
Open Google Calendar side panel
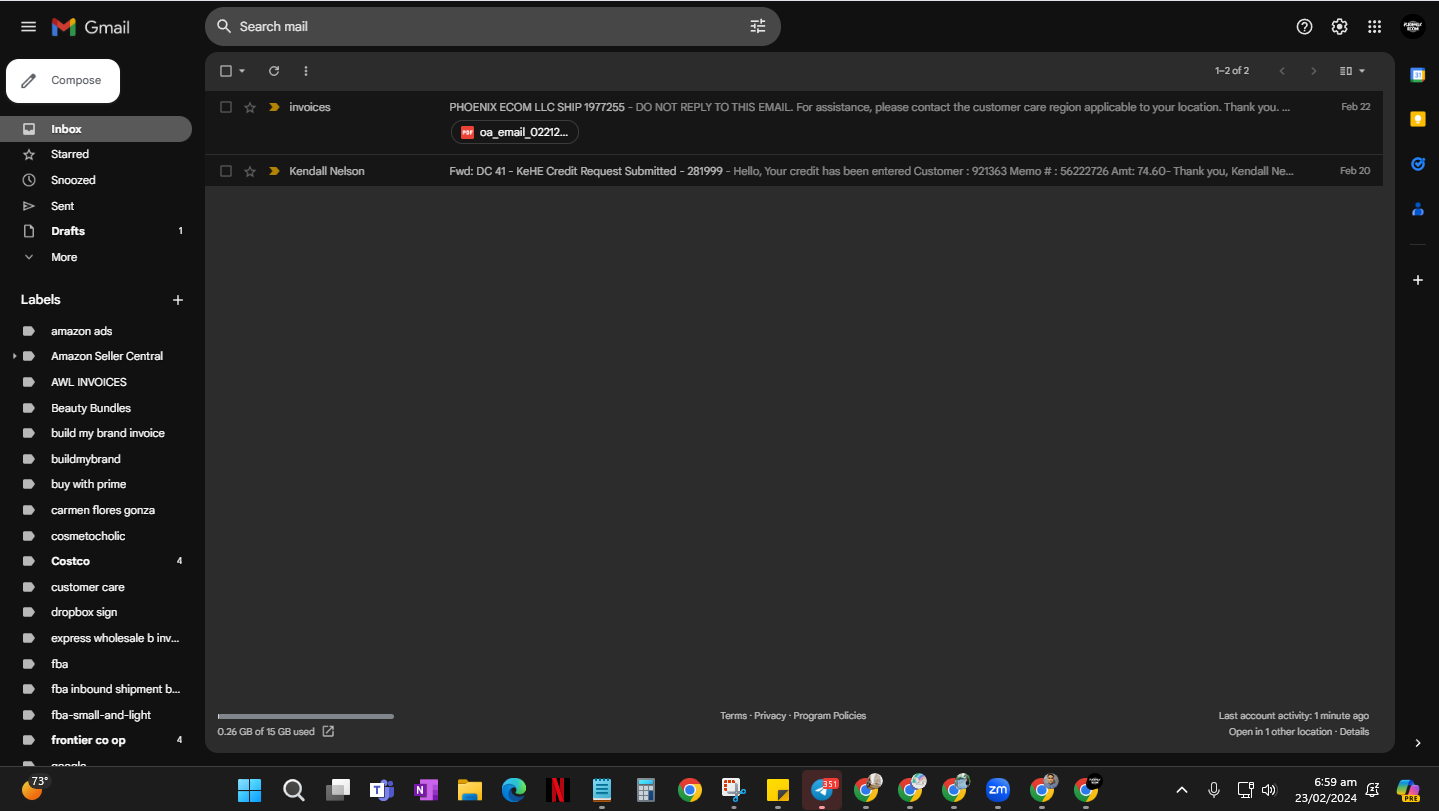[x=1417, y=74]
